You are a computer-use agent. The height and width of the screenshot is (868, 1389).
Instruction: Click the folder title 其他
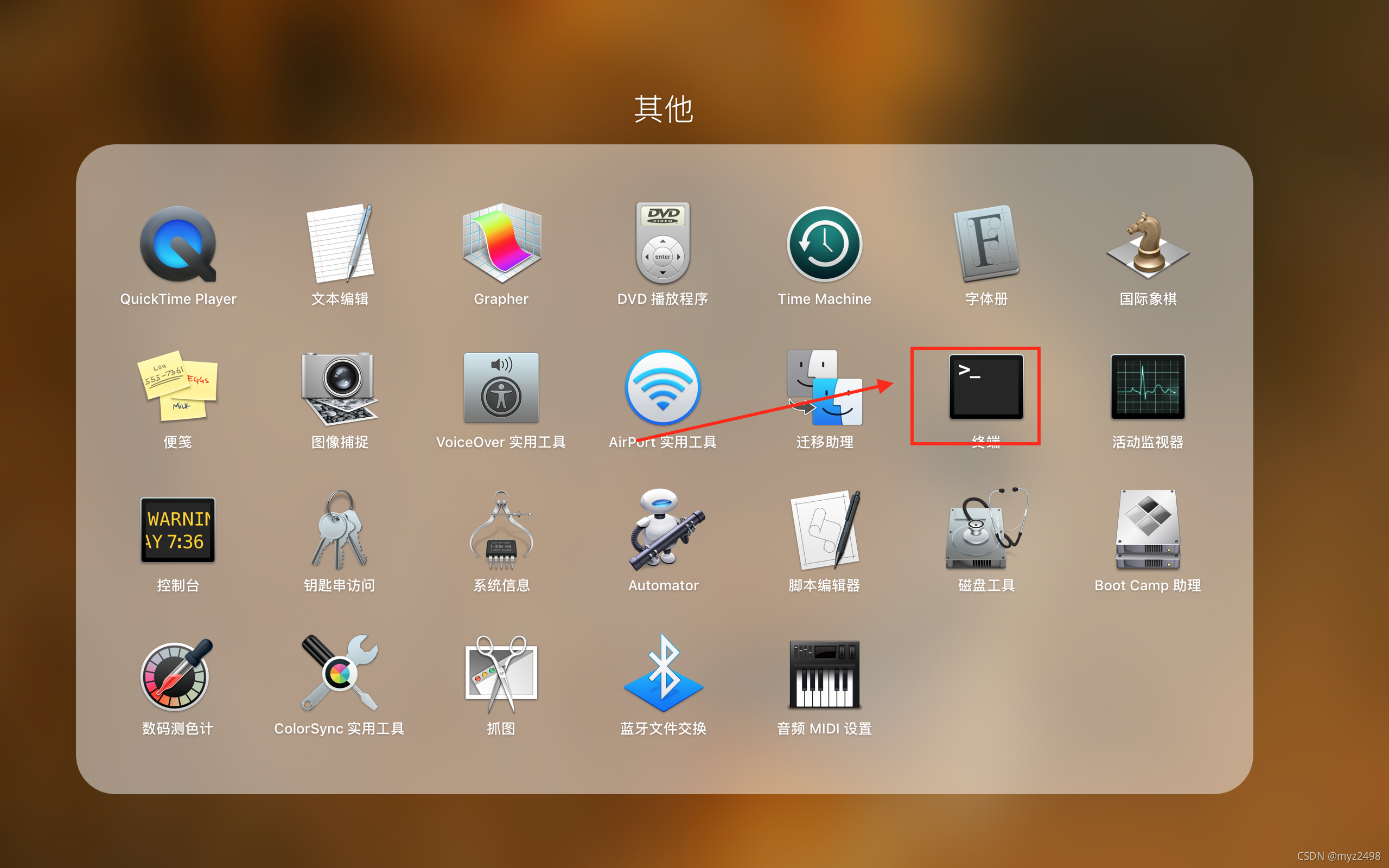coord(664,108)
